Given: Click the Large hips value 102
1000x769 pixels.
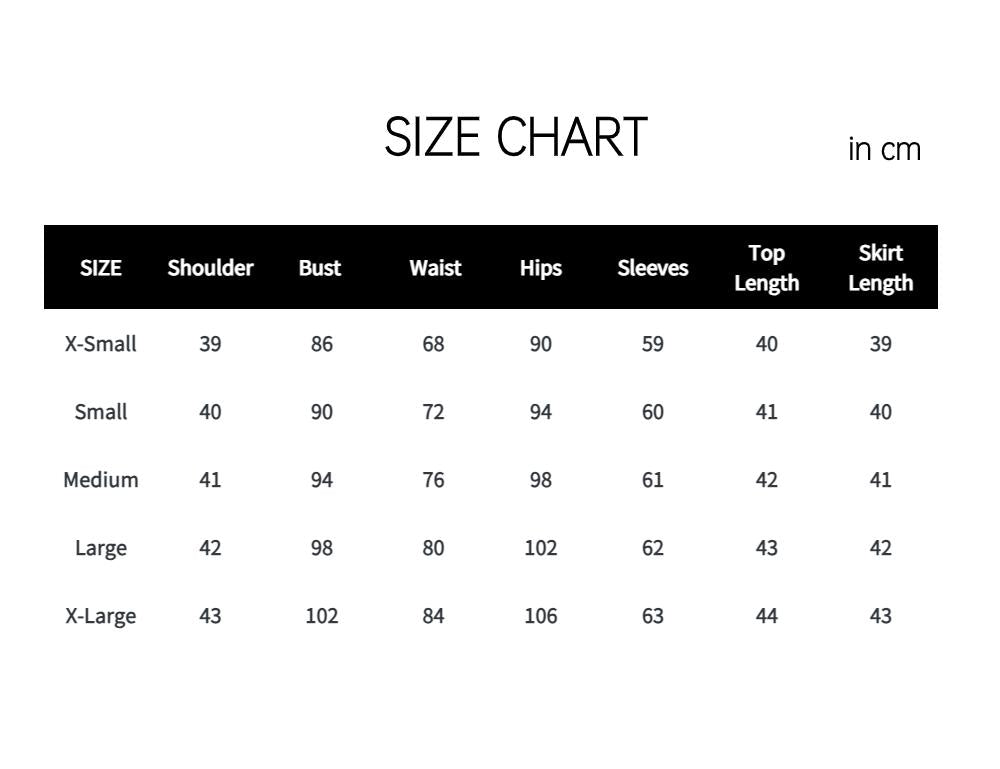Looking at the screenshot, I should (x=541, y=548).
